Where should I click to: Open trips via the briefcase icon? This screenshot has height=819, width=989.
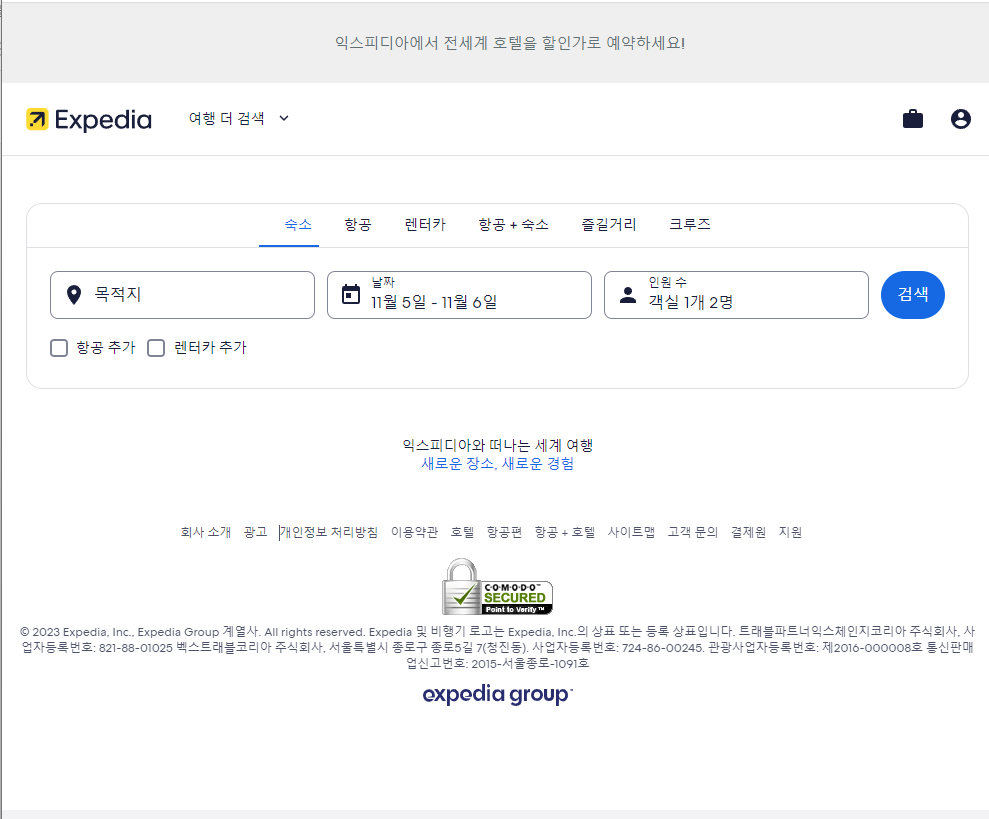912,118
